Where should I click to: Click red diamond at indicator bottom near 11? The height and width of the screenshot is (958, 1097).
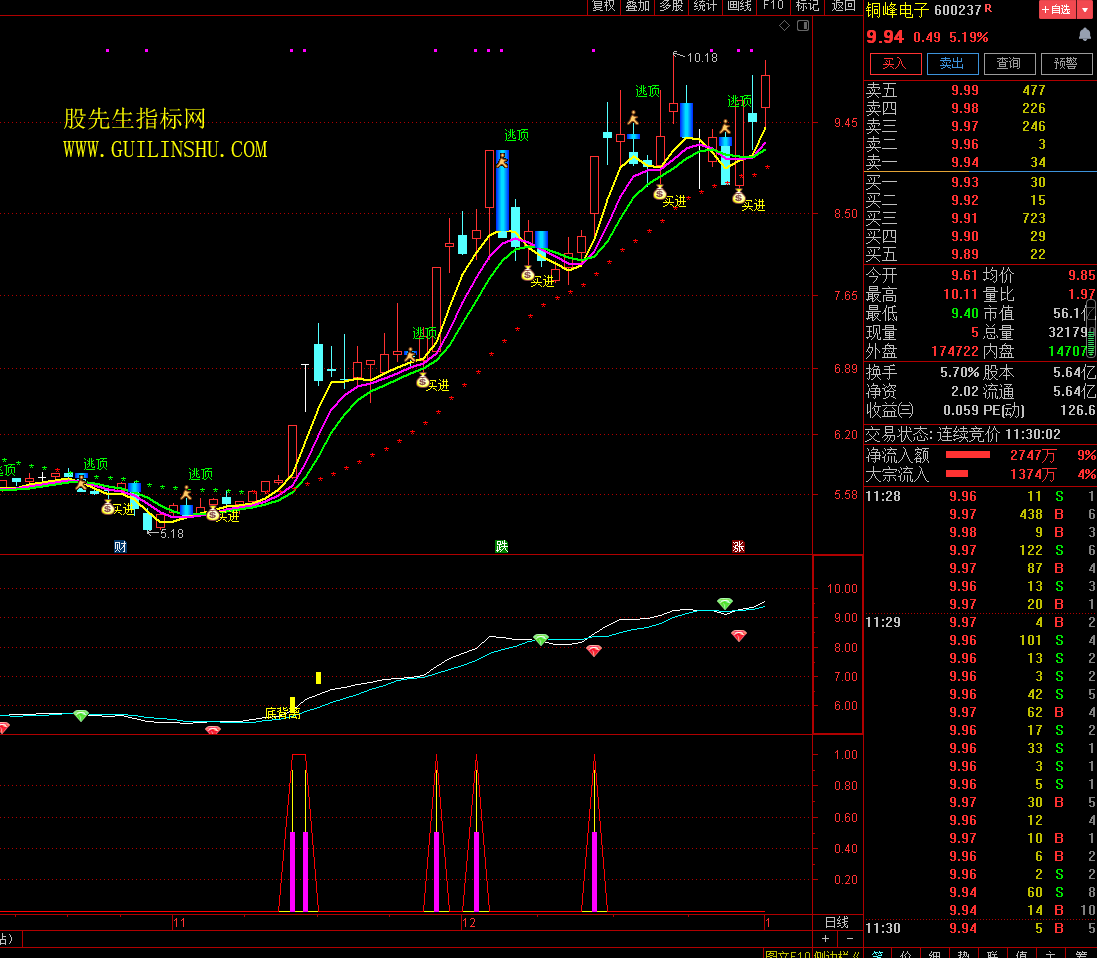[x=213, y=730]
